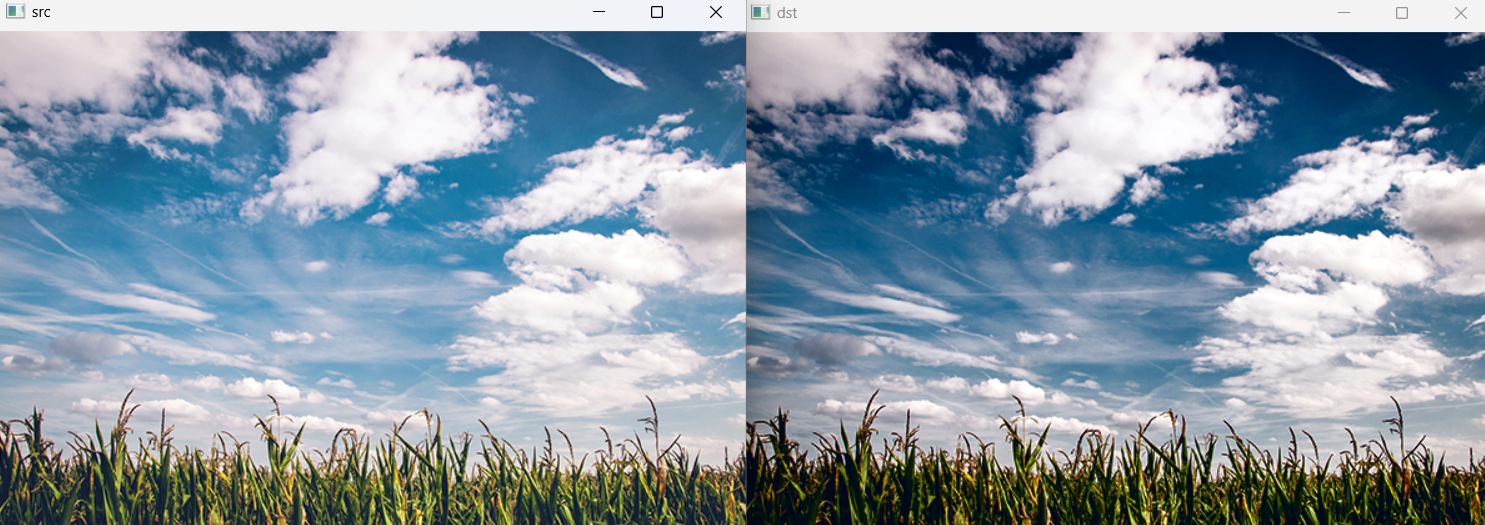Click the image in the src window
This screenshot has width=1485, height=525.
(373, 278)
